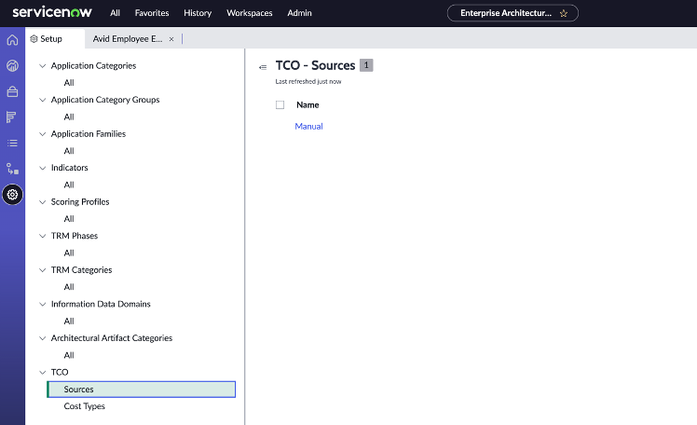Select Cost Types under TCO
Screen dimensions: 697x425
[84, 406]
